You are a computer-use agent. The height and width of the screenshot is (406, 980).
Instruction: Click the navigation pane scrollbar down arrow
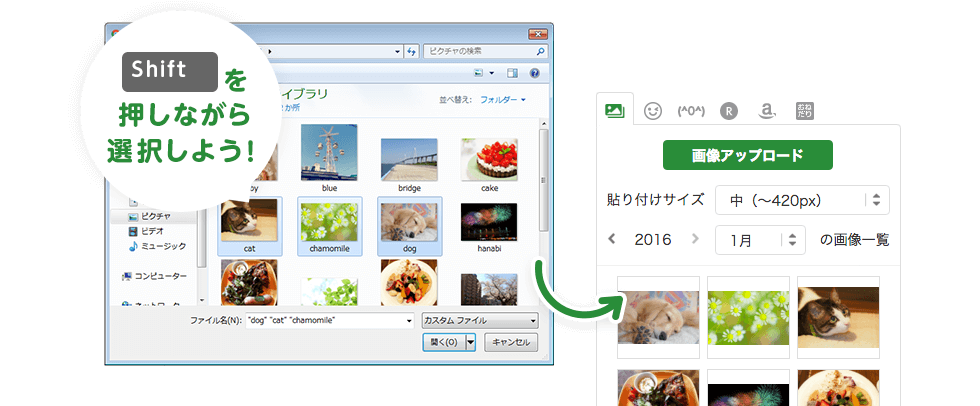(x=202, y=300)
